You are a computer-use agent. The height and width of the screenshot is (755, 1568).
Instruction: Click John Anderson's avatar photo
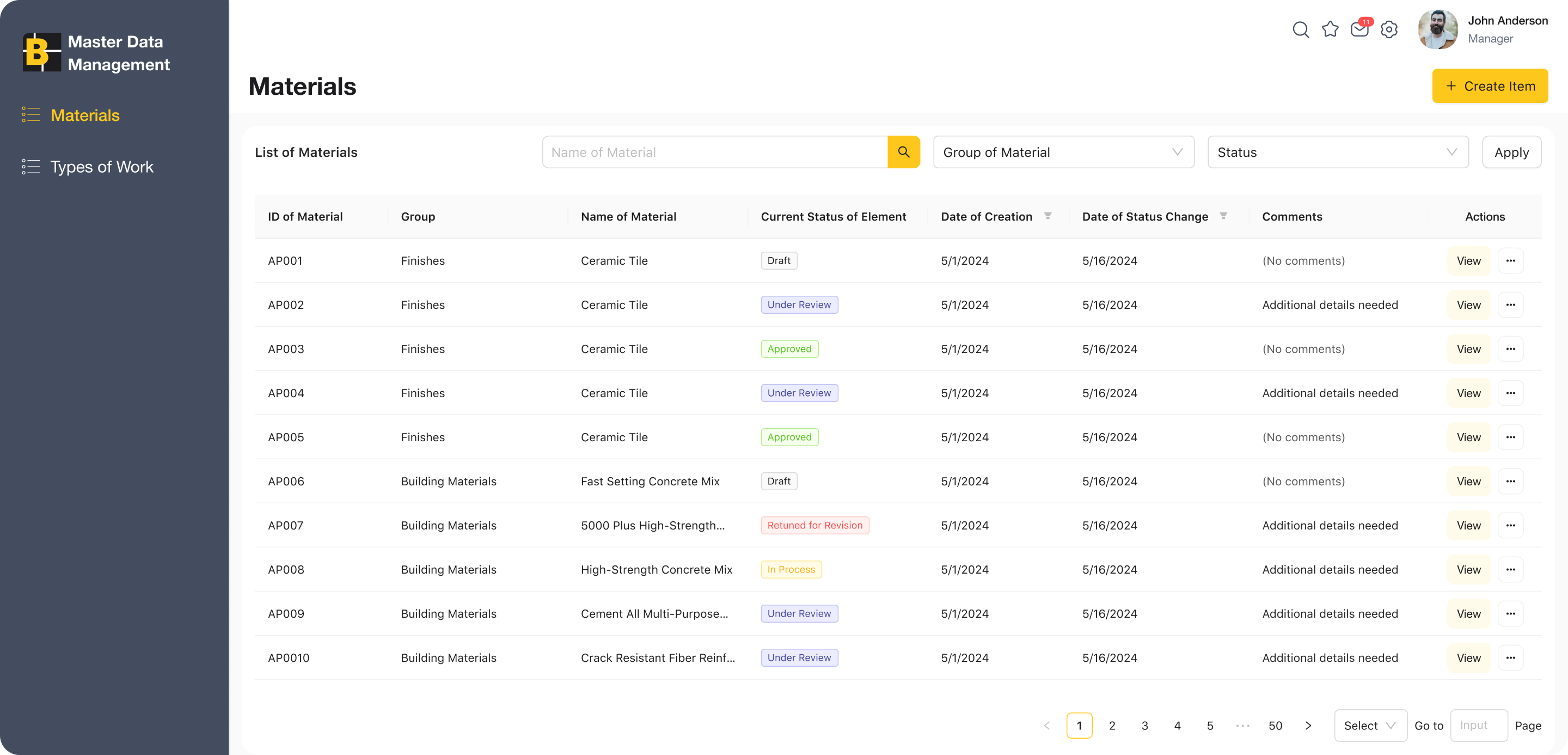tap(1438, 29)
